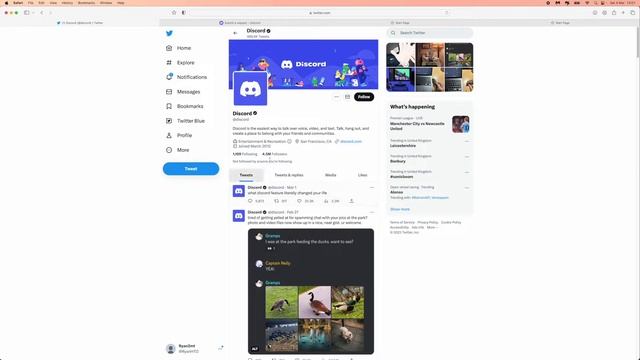Open Discord's profile avatar image

click(x=250, y=89)
